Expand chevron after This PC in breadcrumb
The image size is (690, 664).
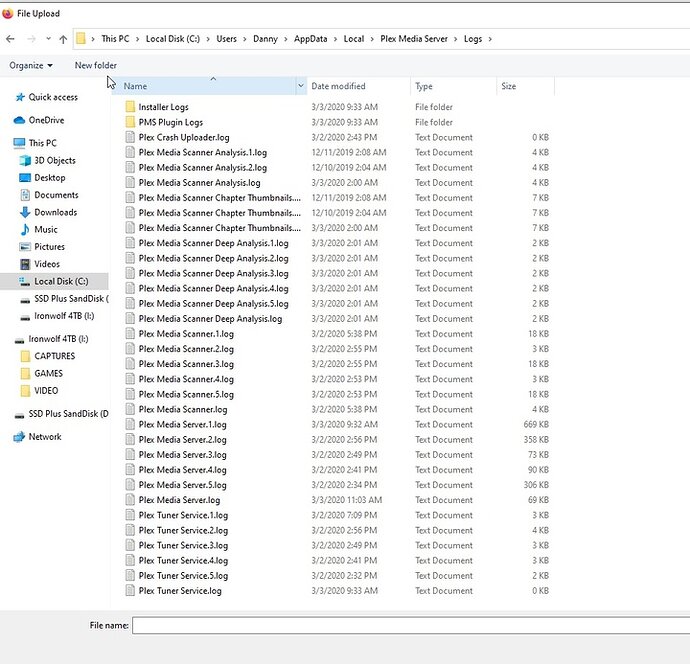coord(137,39)
